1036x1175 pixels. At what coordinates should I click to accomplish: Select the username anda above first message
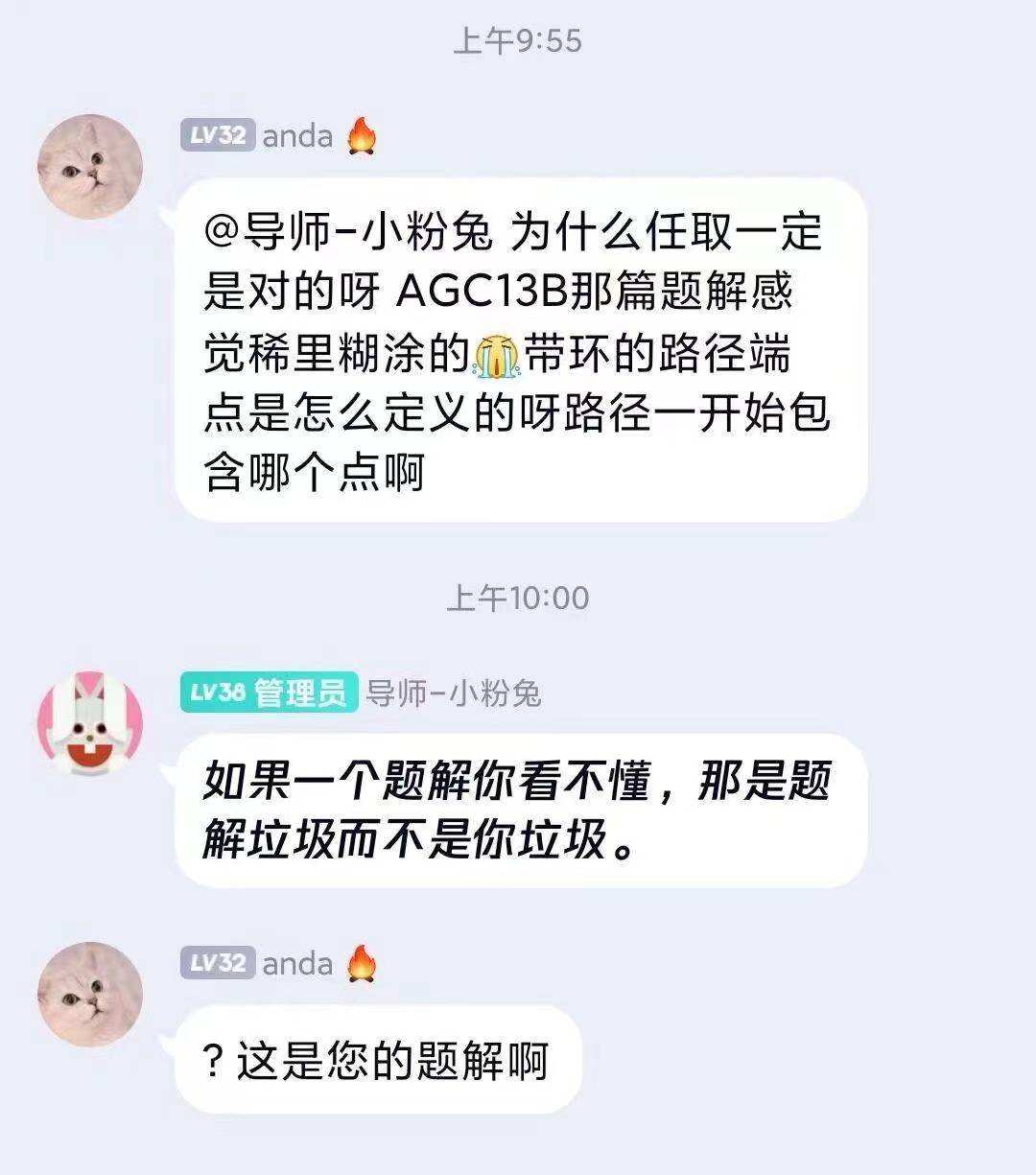click(x=297, y=136)
